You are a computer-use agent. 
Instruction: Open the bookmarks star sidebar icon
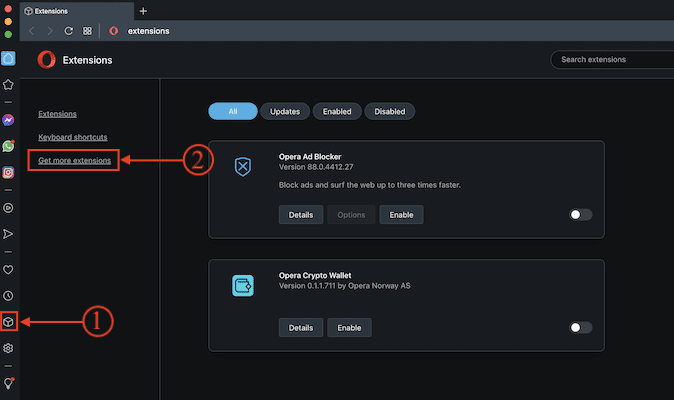8,85
